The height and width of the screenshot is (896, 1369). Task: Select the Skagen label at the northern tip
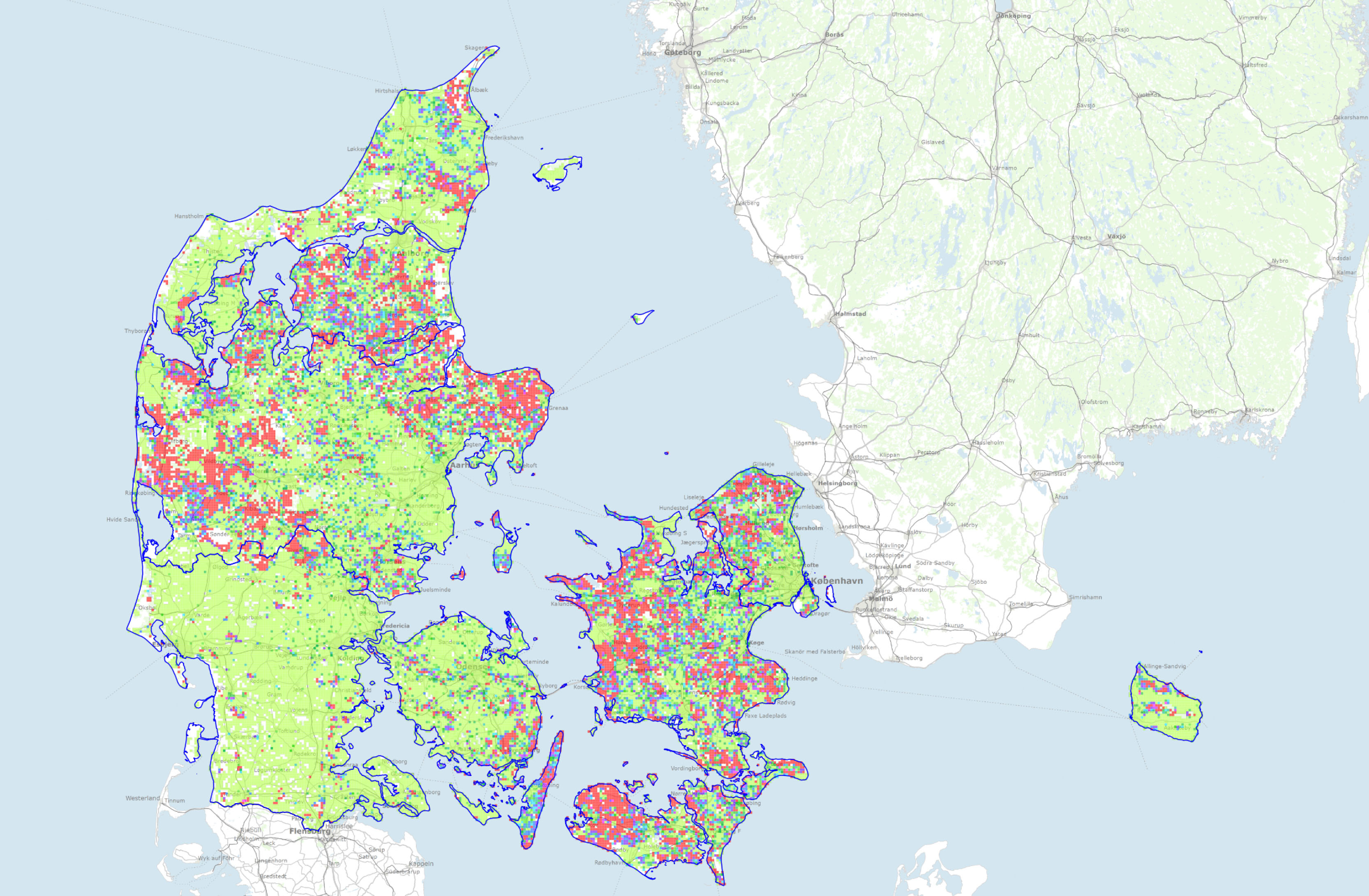pyautogui.click(x=475, y=48)
